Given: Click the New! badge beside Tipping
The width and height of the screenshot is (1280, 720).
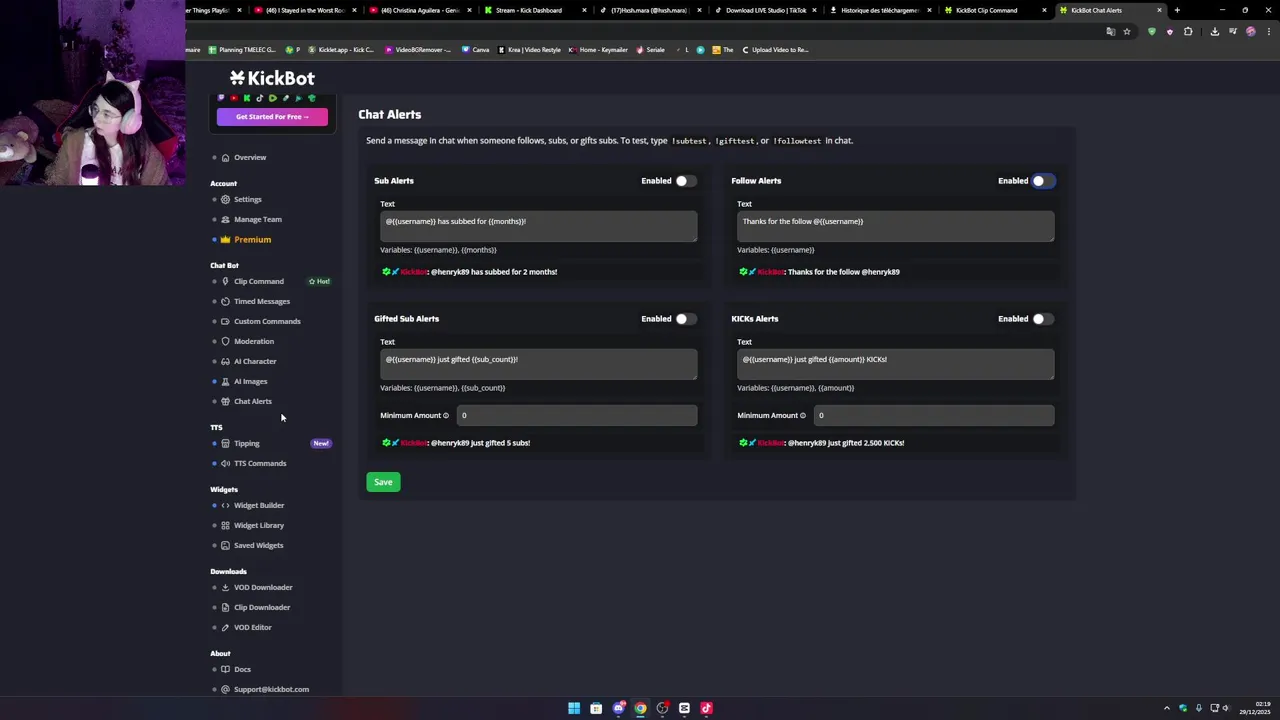Looking at the screenshot, I should [321, 443].
